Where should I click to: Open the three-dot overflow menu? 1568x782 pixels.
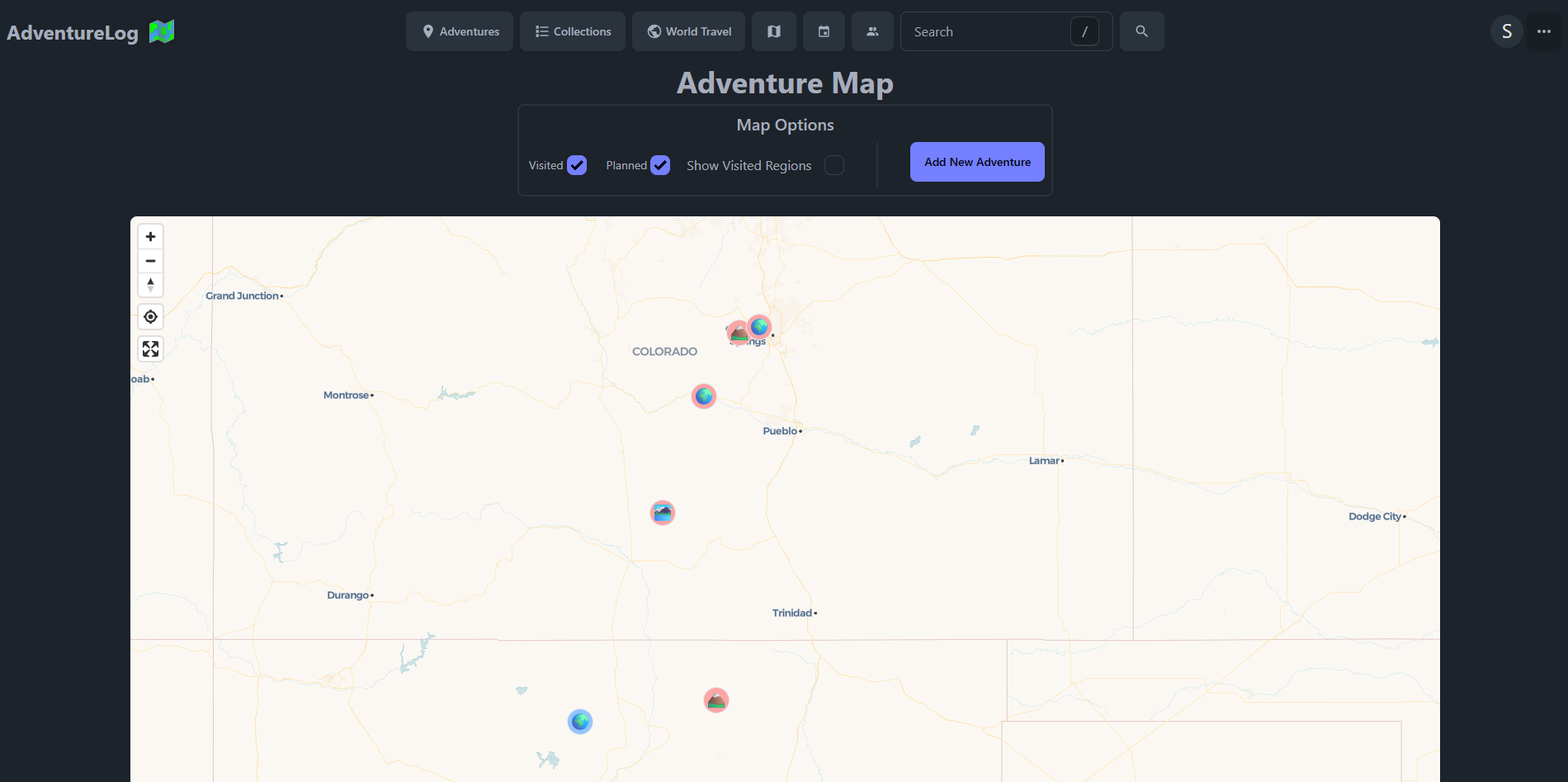point(1544,31)
